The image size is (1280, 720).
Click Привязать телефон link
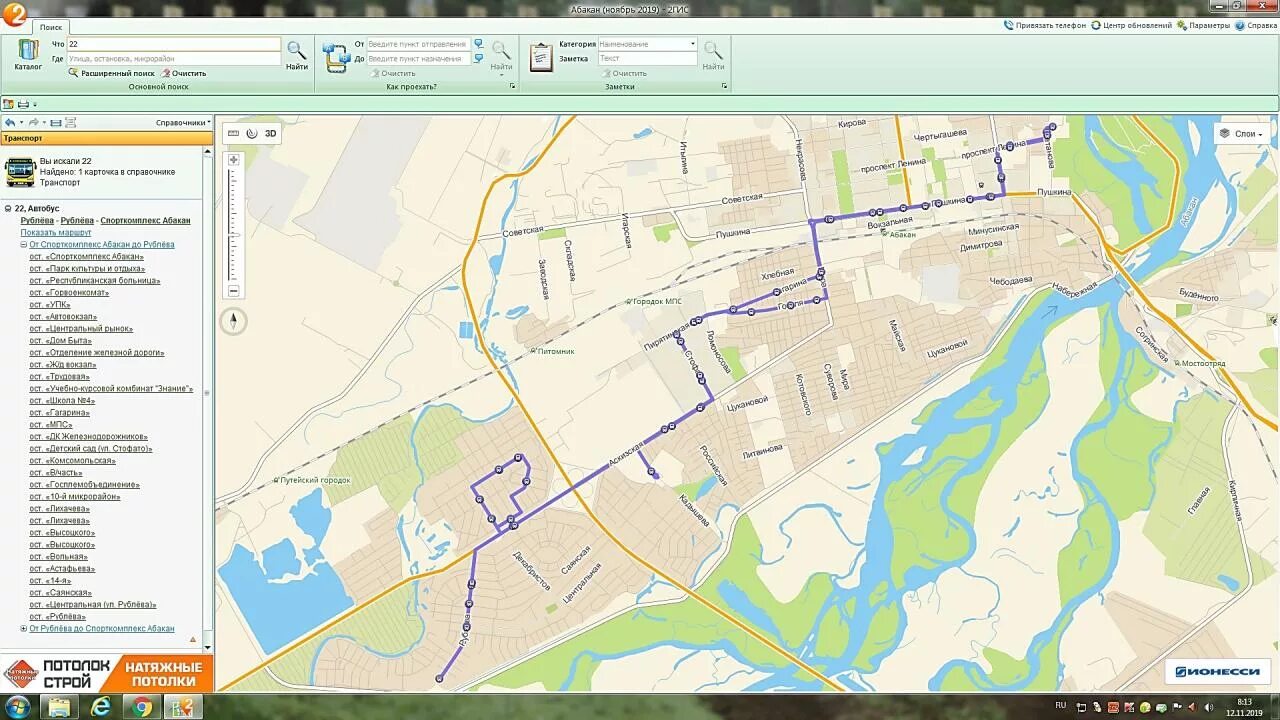[1045, 25]
